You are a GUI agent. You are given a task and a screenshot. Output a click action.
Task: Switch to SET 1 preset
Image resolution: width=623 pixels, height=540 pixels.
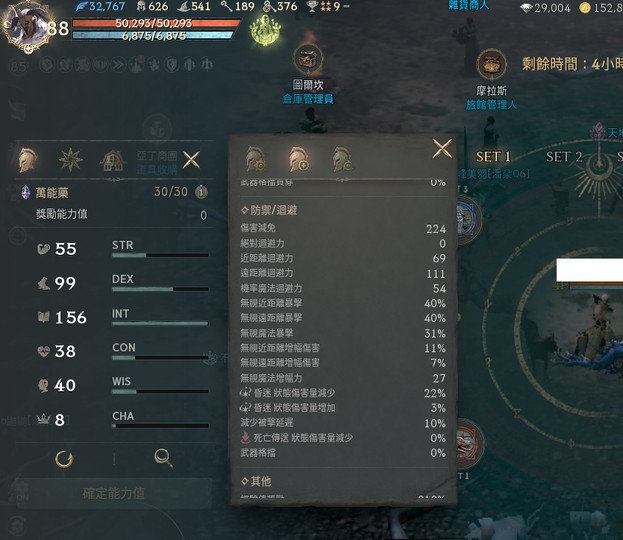point(493,157)
